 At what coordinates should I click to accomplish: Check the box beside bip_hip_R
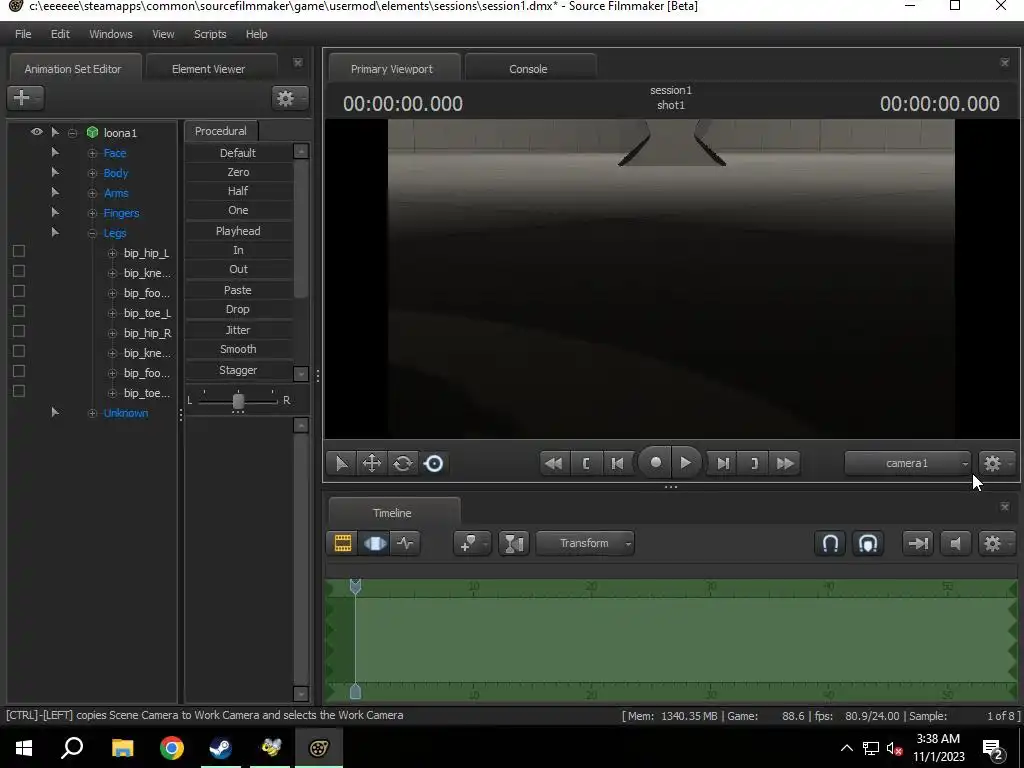click(19, 331)
